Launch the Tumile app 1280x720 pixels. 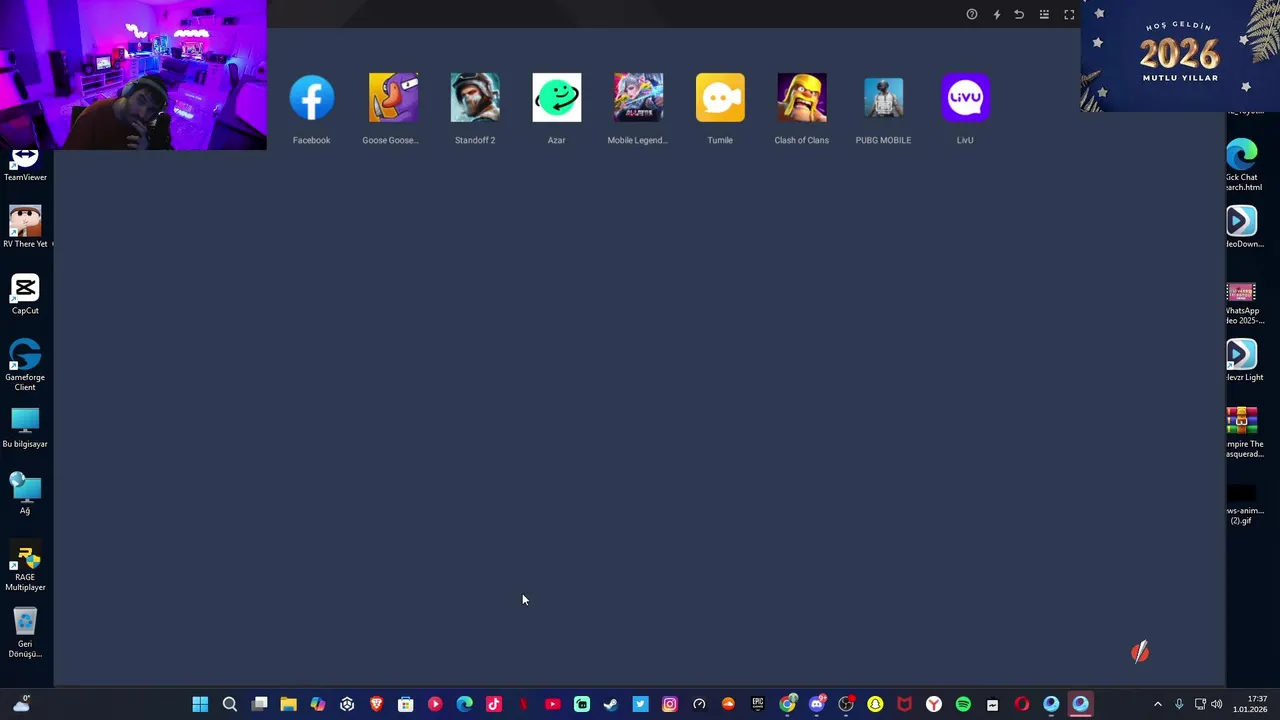(x=720, y=98)
